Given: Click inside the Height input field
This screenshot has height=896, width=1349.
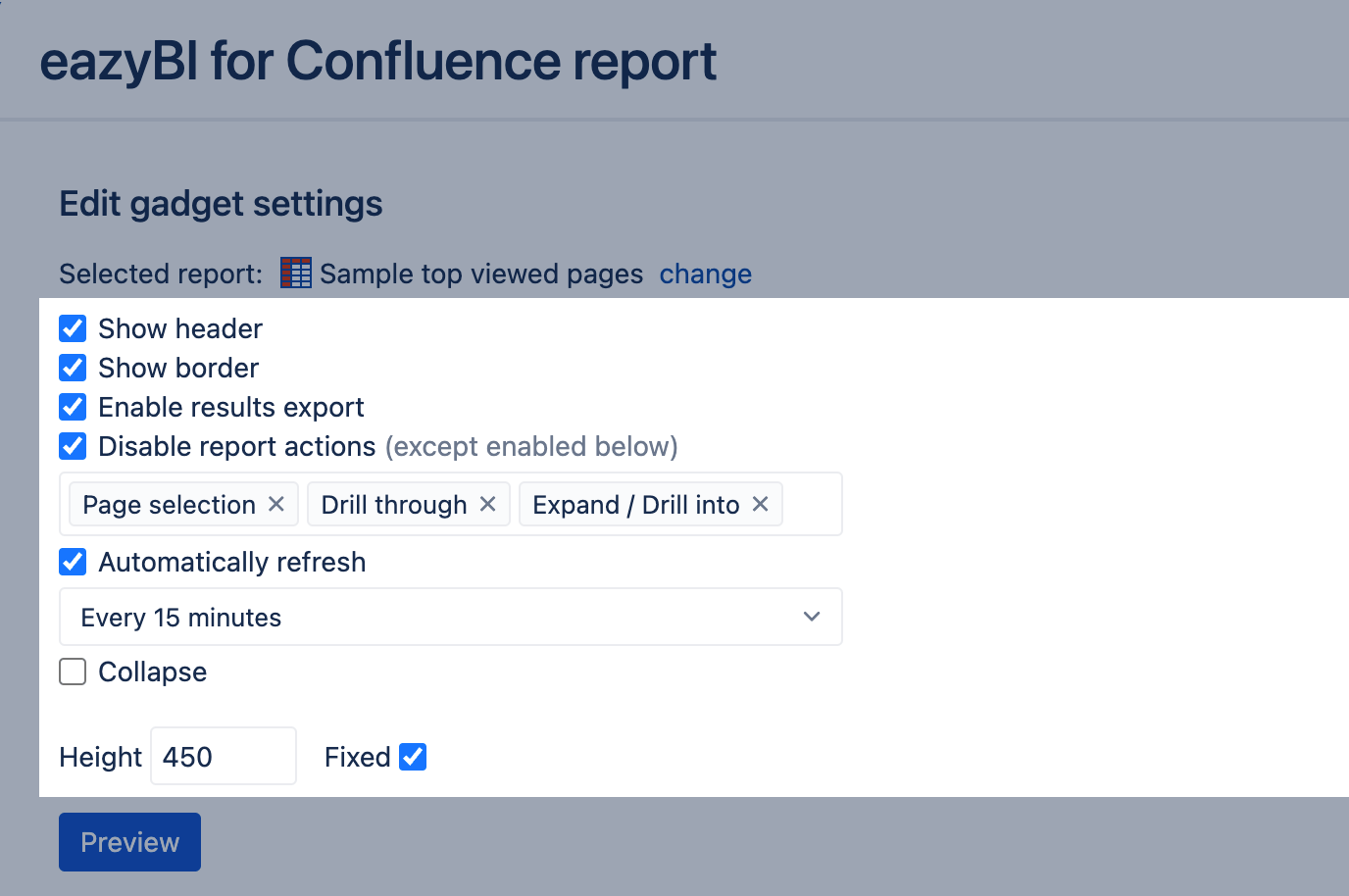Looking at the screenshot, I should [223, 755].
